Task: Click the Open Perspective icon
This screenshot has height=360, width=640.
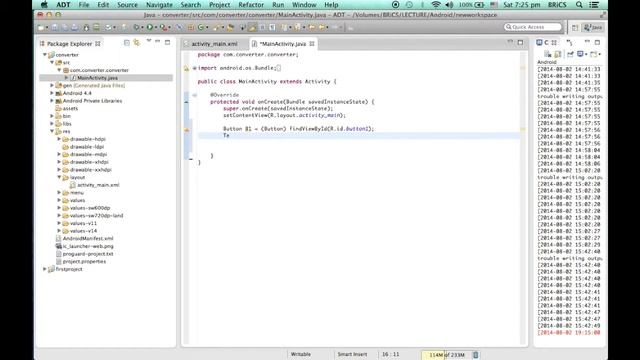Action: [575, 27]
